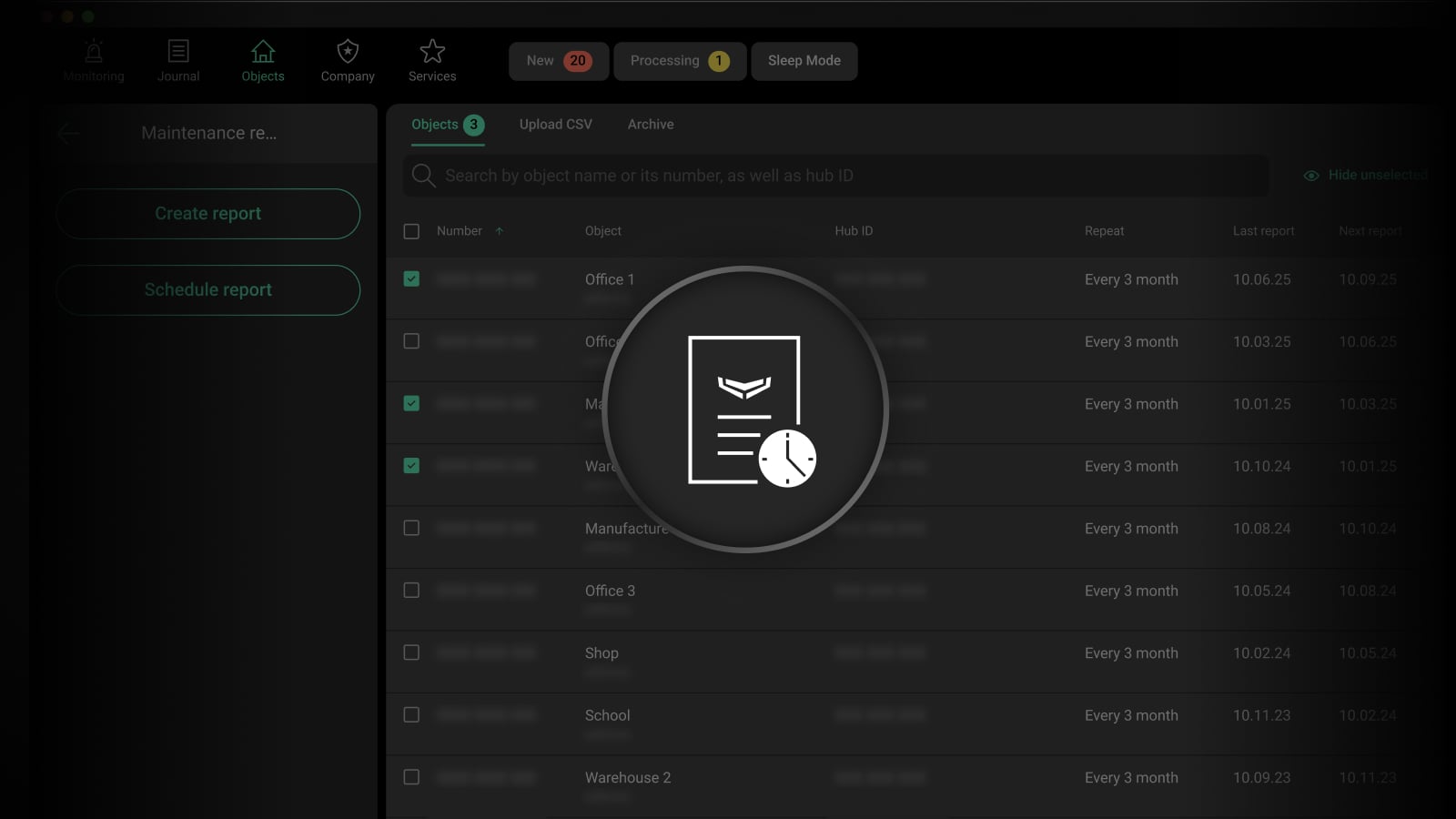
Task: Open the New incidents filter
Action: coord(559,61)
